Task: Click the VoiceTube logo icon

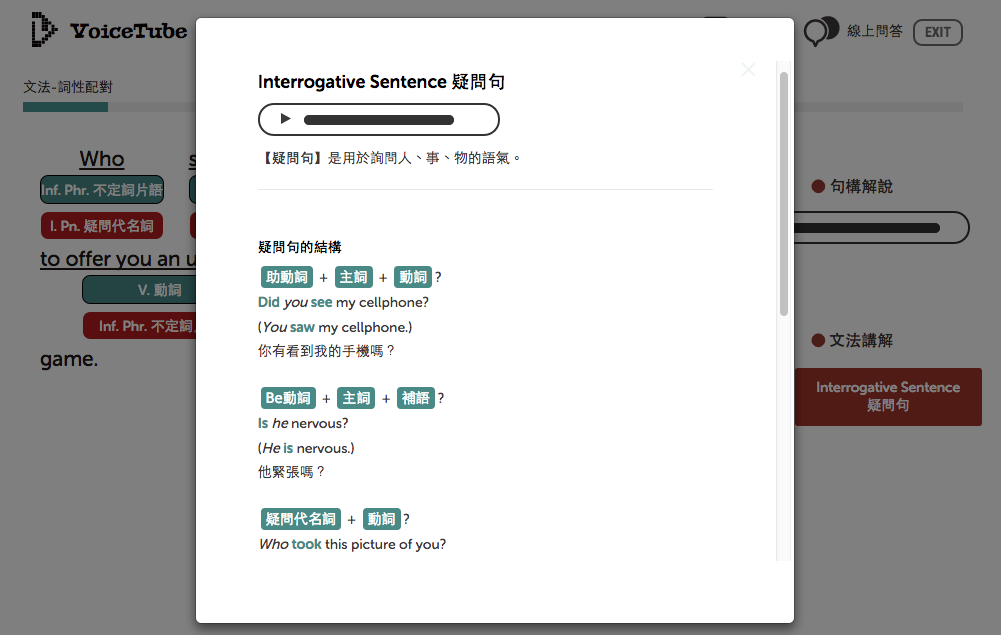Action: click(44, 30)
